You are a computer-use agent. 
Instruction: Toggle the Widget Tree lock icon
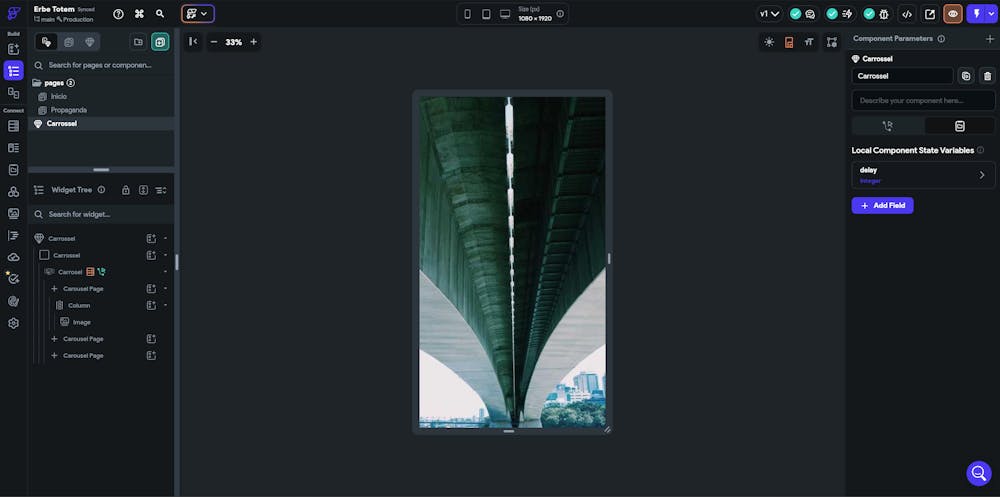(x=126, y=190)
